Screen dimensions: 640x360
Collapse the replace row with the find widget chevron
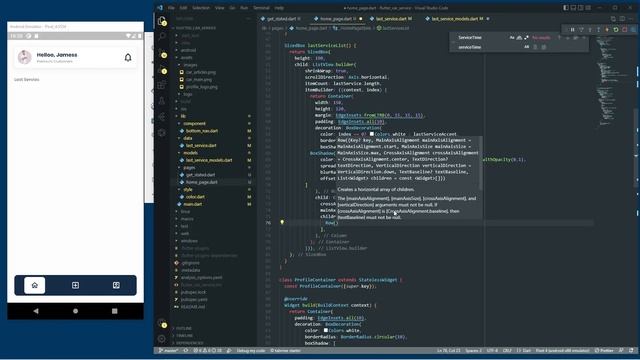pyautogui.click(x=453, y=42)
